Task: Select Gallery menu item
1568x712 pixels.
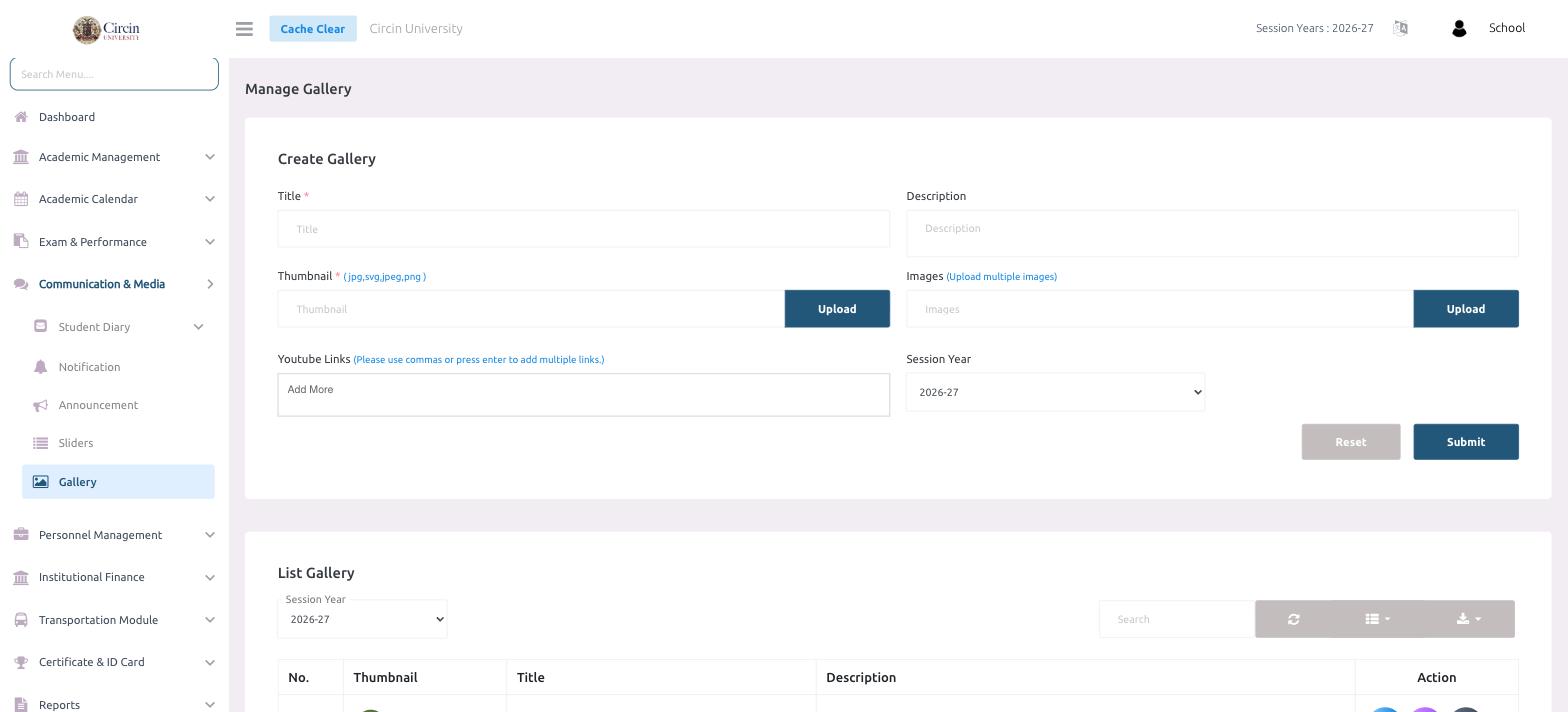Action: (x=118, y=482)
